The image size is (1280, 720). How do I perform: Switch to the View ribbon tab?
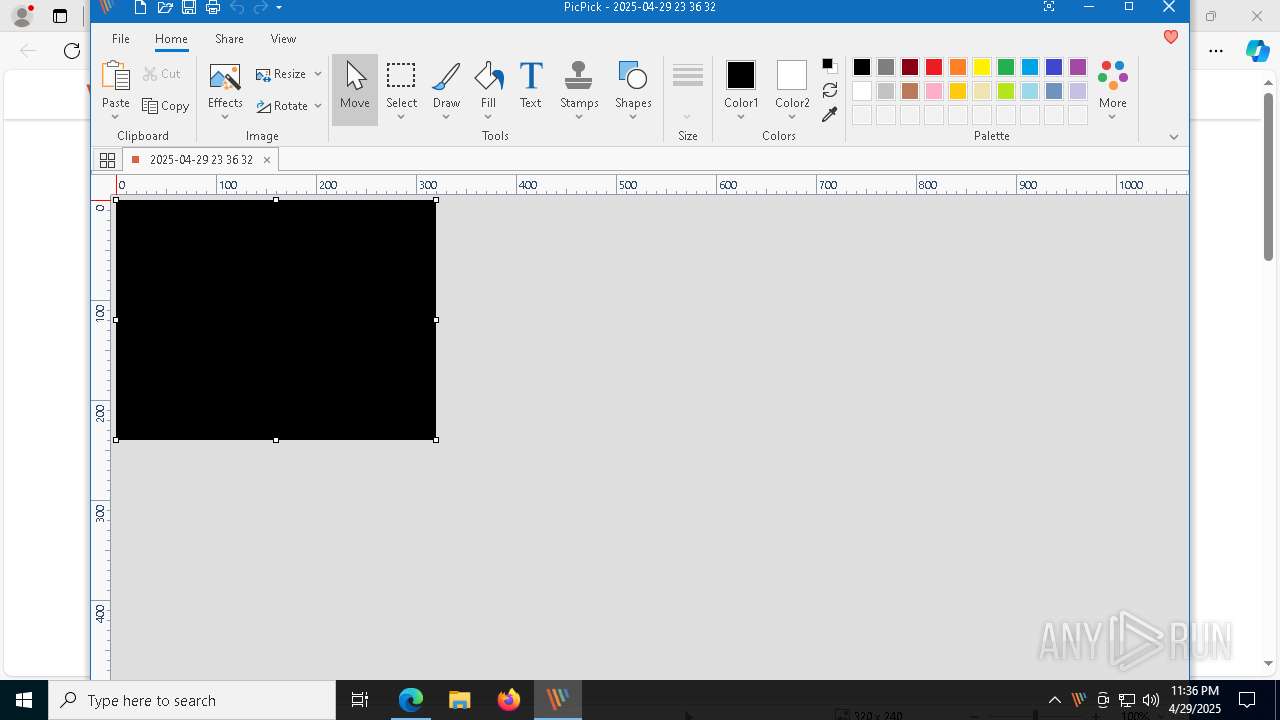coord(283,39)
